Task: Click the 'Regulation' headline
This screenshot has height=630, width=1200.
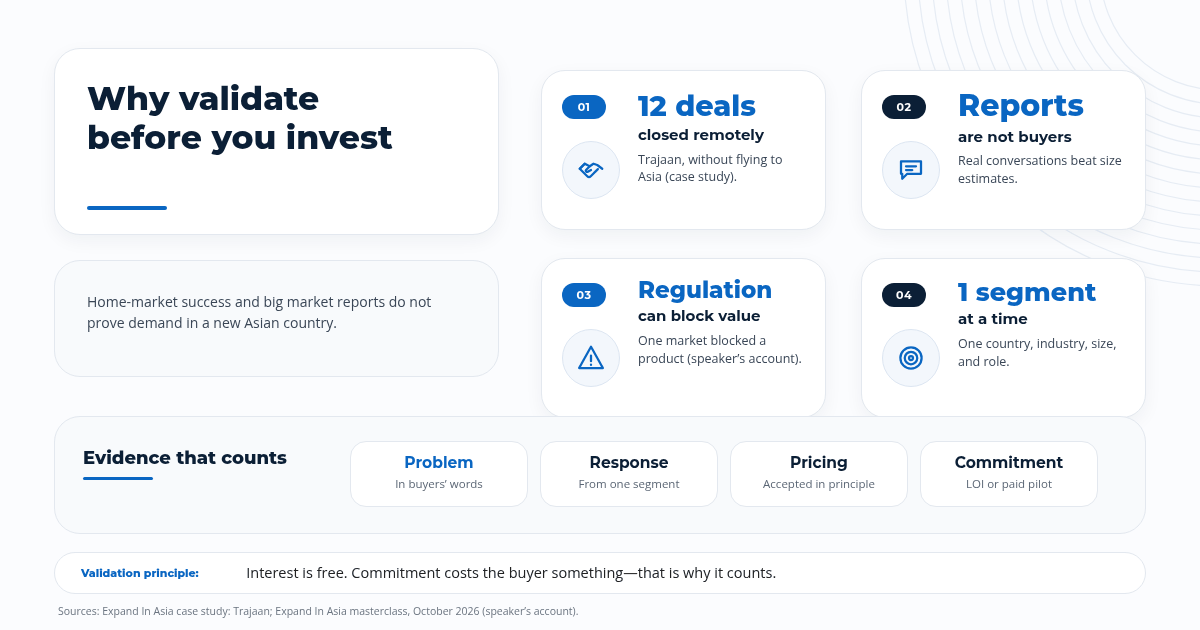Action: point(705,290)
